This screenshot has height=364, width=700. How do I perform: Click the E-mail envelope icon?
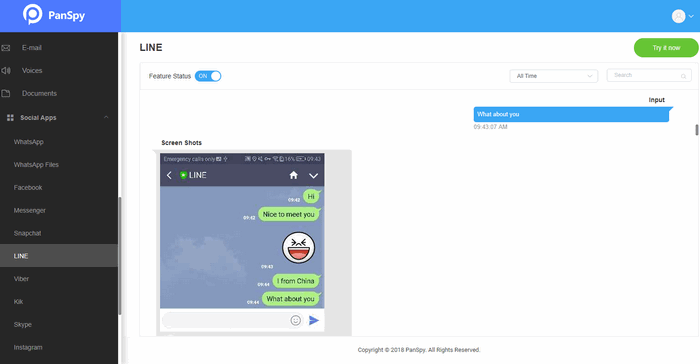[x=6, y=48]
